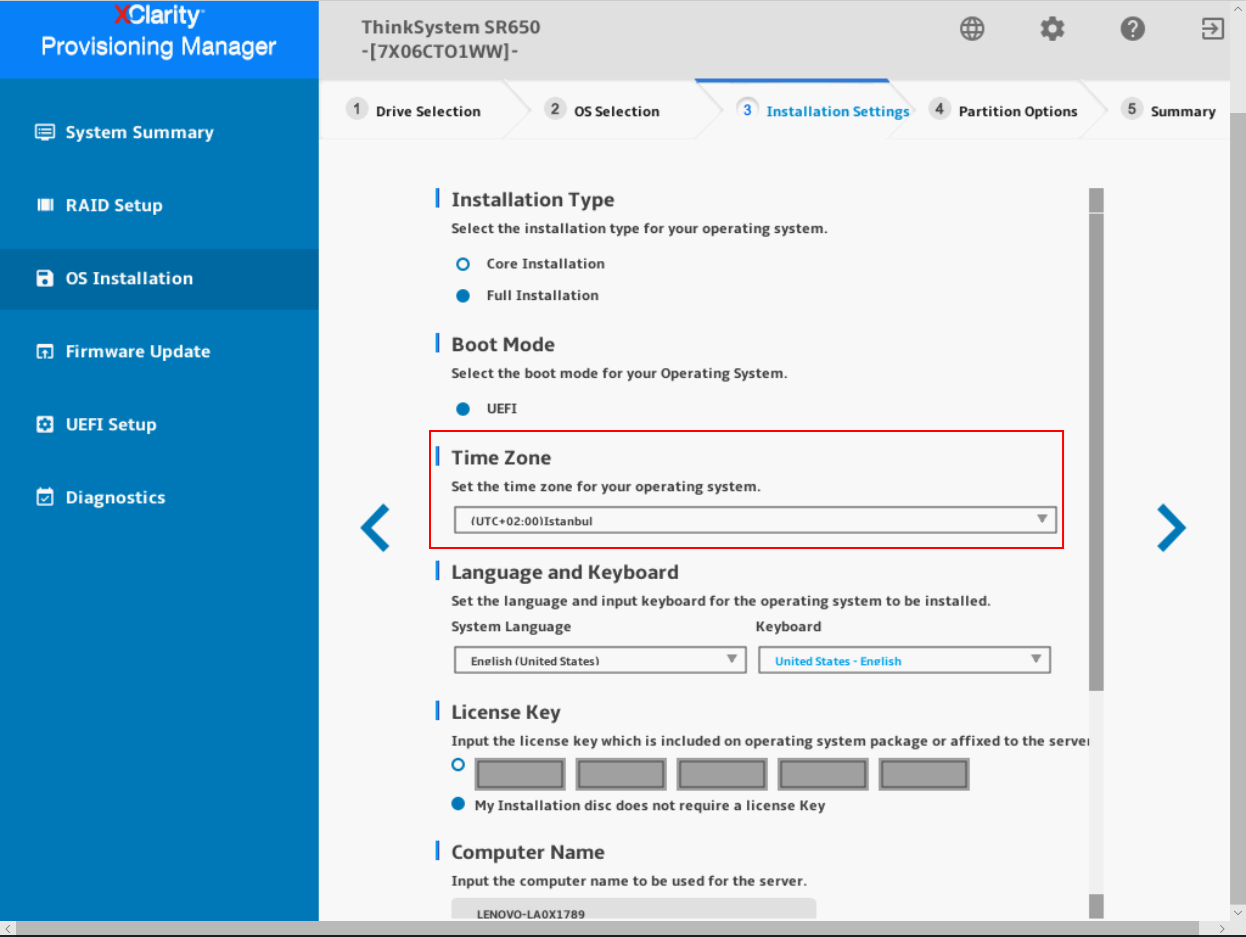1246x937 pixels.
Task: Open the help question mark icon
Action: [x=1132, y=29]
